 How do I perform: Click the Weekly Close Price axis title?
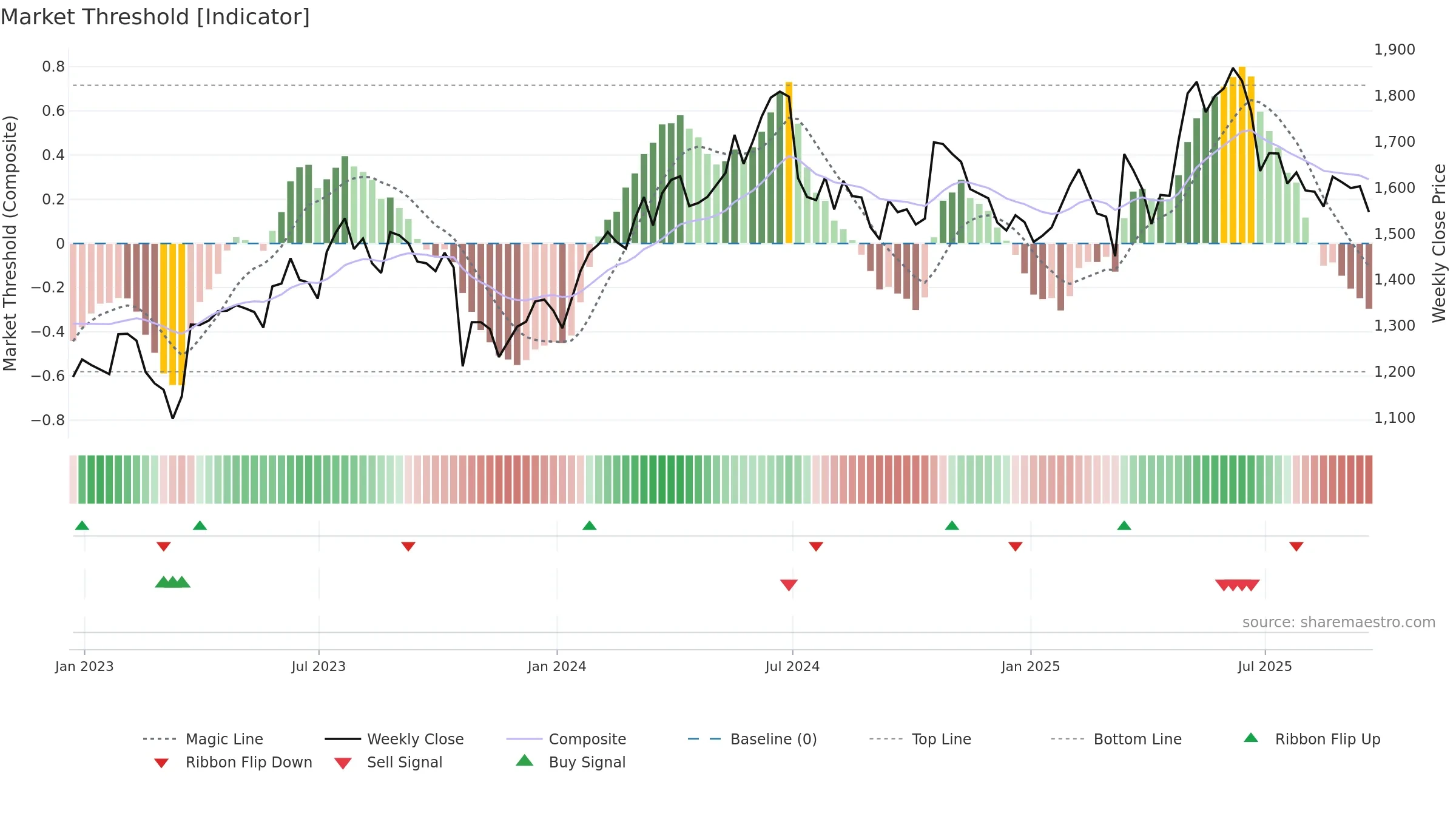coord(1439,243)
